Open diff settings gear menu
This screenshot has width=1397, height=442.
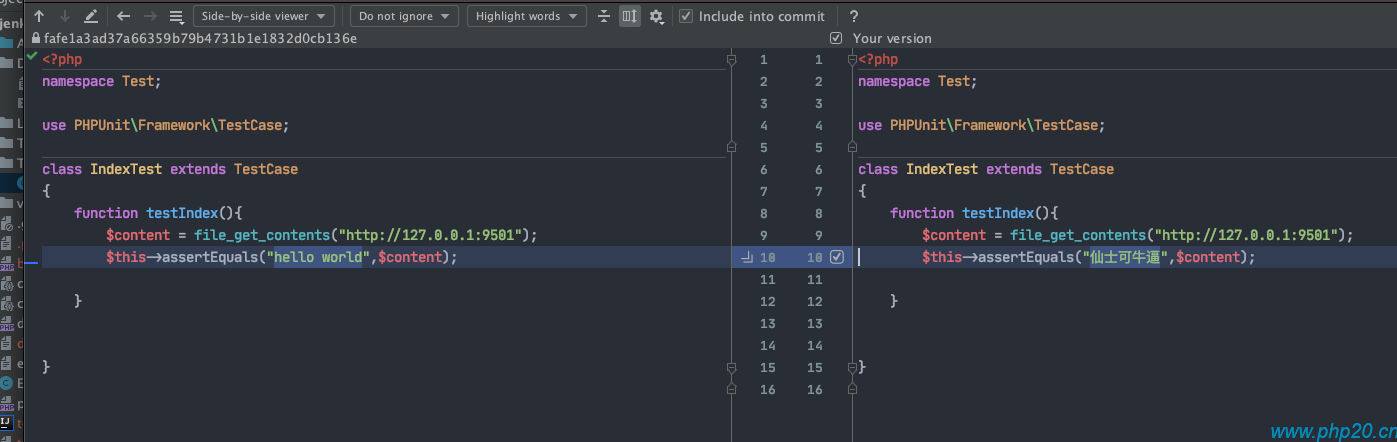tap(657, 16)
